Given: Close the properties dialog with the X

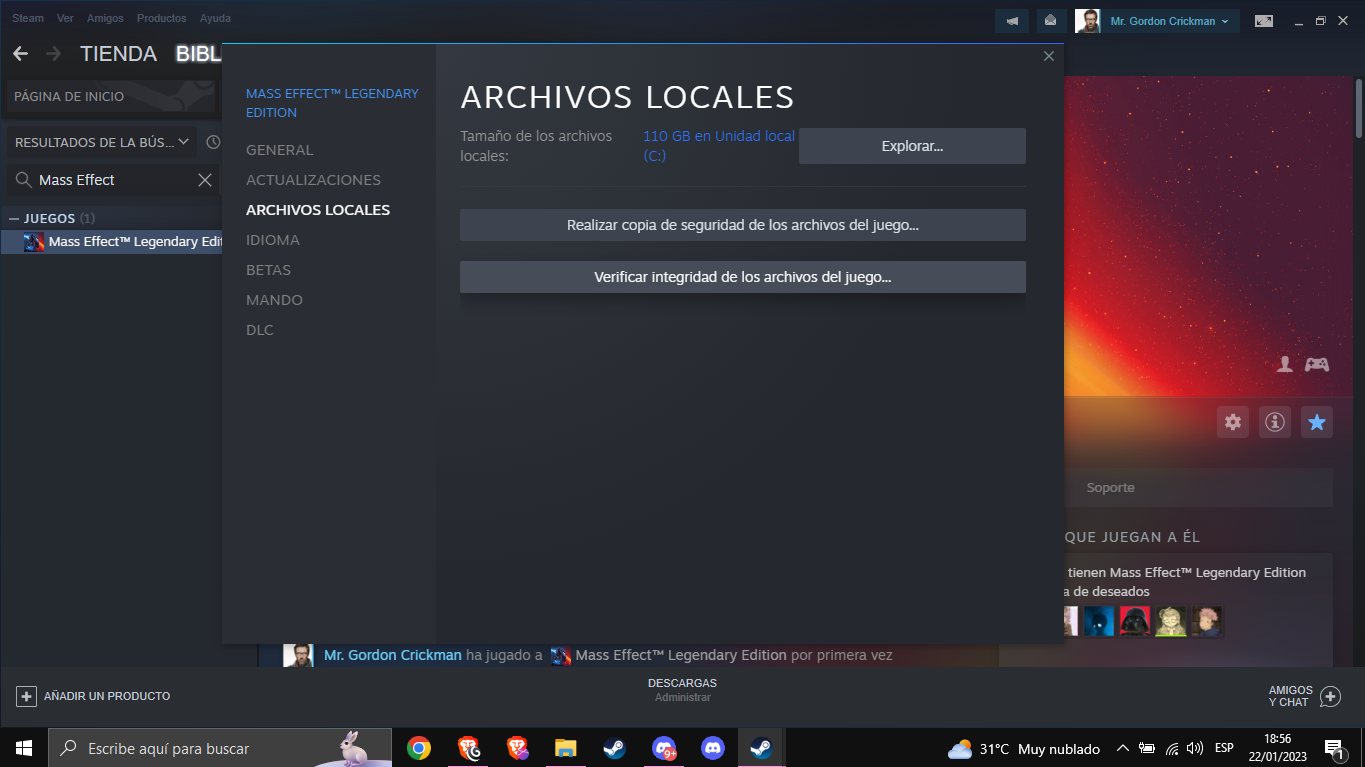Looking at the screenshot, I should pos(1049,57).
